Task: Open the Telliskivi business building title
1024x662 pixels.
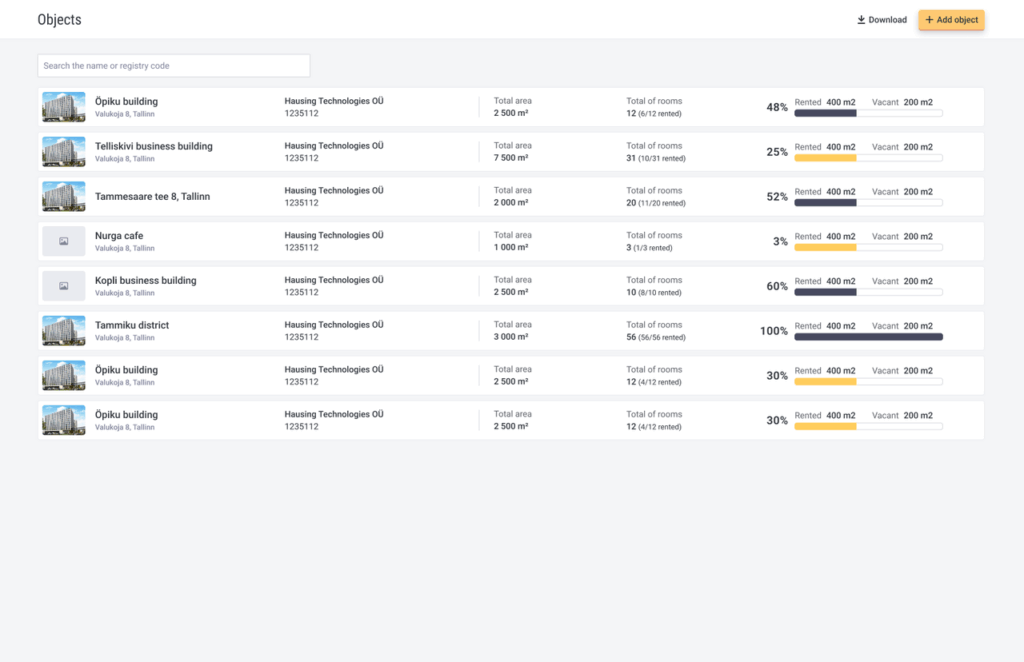Action: pos(154,146)
